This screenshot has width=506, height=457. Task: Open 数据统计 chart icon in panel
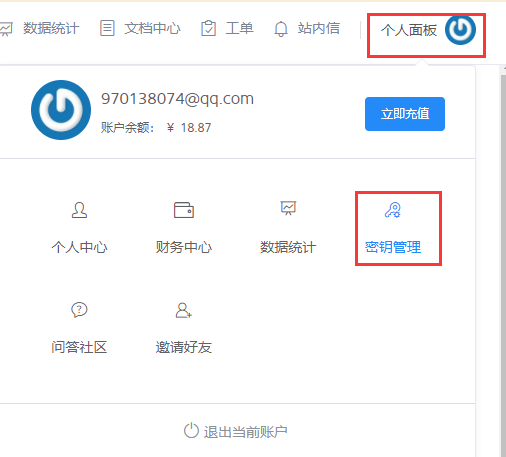(288, 208)
